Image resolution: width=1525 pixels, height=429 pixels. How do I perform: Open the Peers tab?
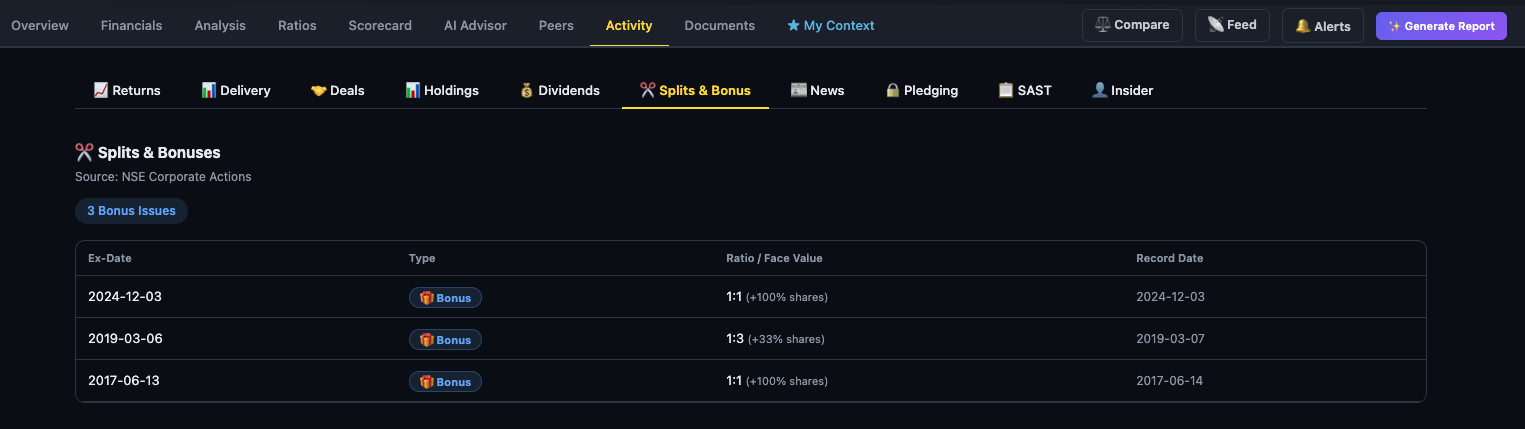(556, 25)
